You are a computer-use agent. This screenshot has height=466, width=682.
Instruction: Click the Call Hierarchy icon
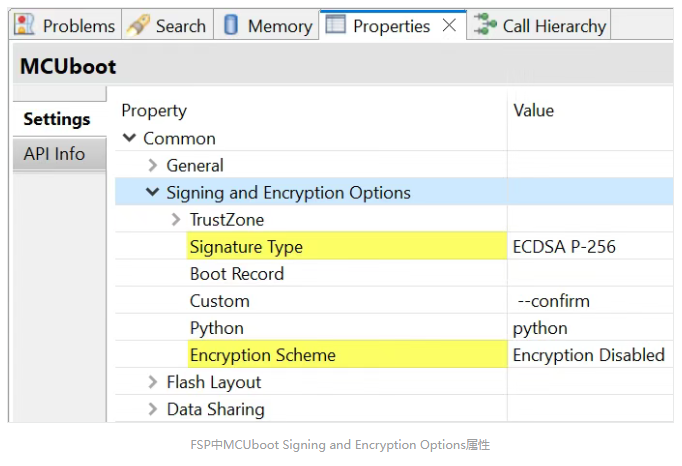[x=485, y=24]
